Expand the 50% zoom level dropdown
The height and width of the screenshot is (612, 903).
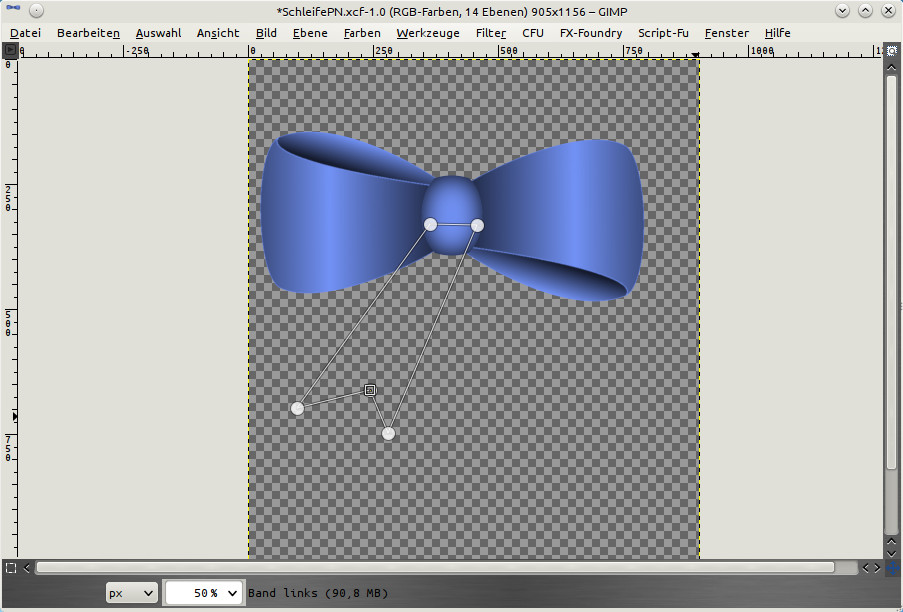click(x=233, y=593)
